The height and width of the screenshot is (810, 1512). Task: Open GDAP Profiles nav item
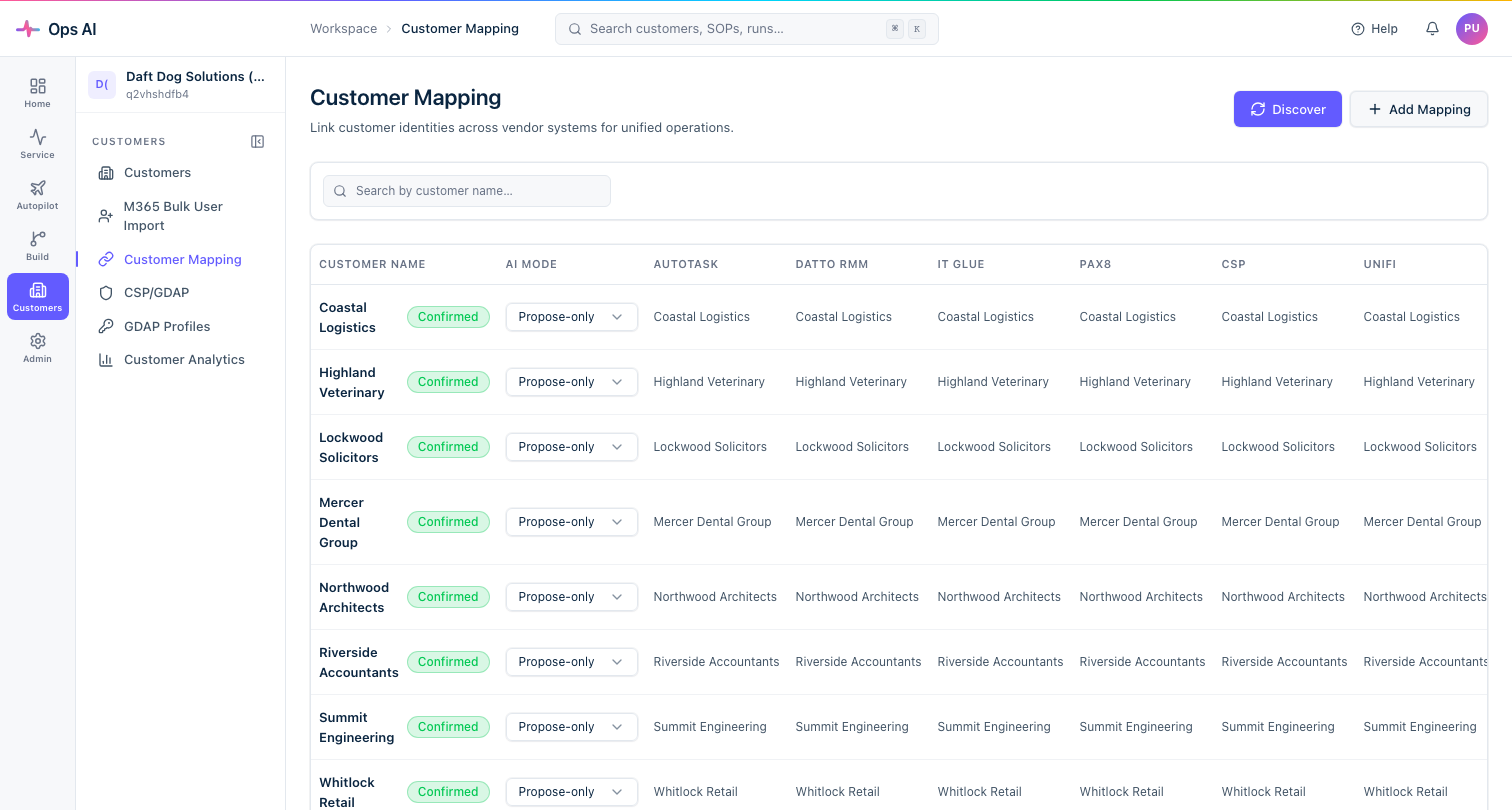point(180,326)
